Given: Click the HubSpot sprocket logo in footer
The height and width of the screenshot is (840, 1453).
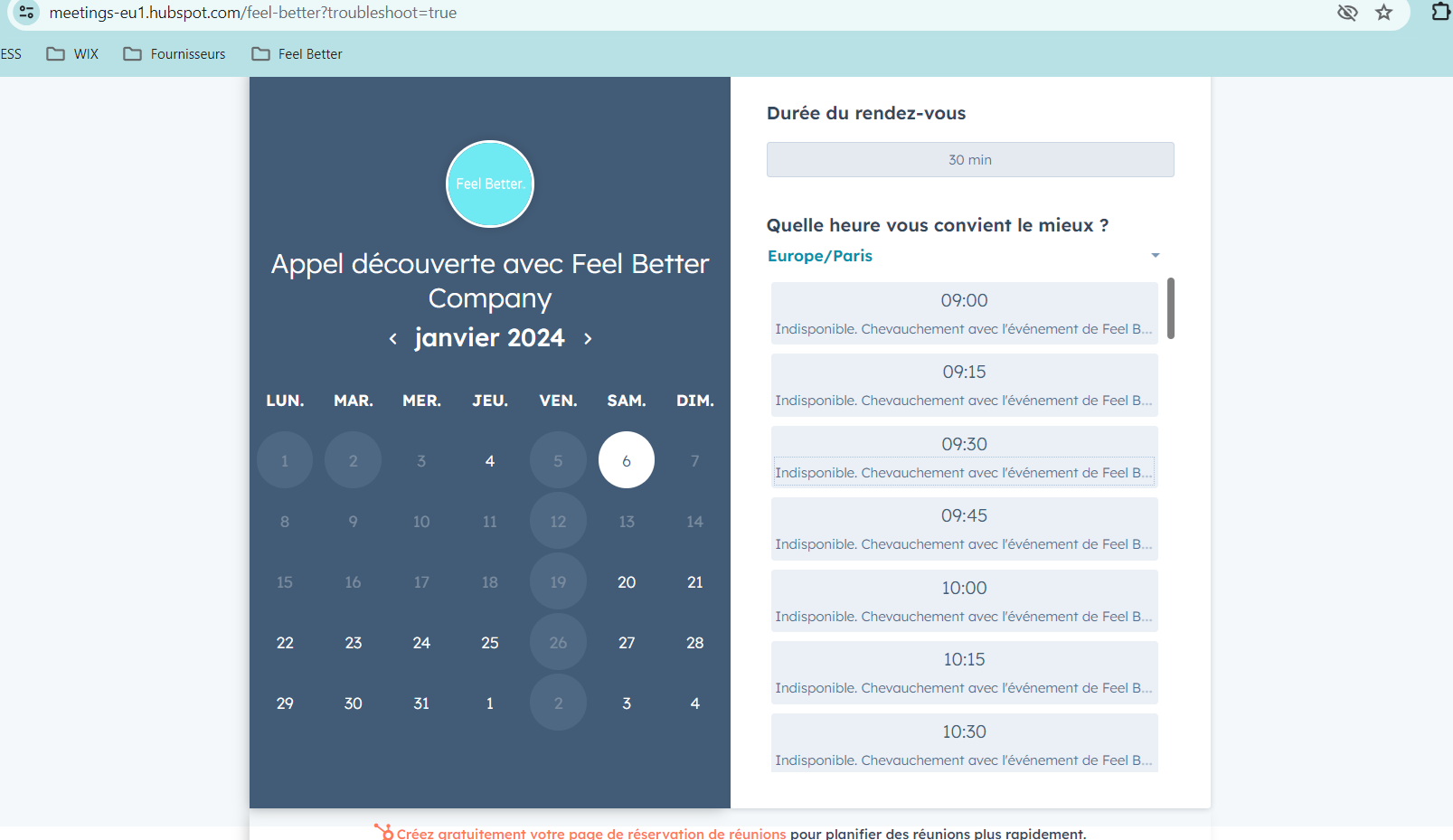Looking at the screenshot, I should 384,832.
